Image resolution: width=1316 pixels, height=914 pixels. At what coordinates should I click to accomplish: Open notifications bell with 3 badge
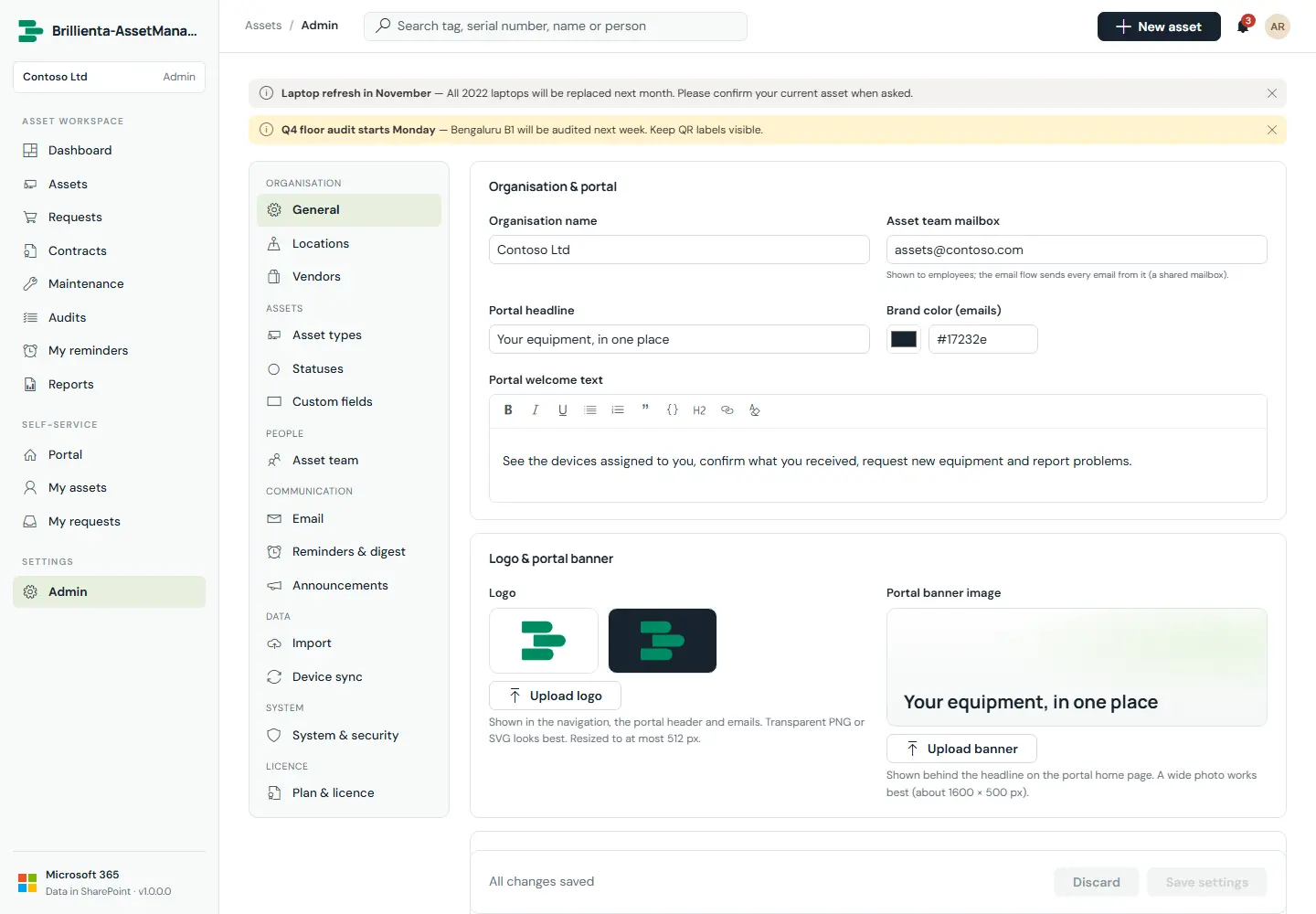tap(1243, 27)
